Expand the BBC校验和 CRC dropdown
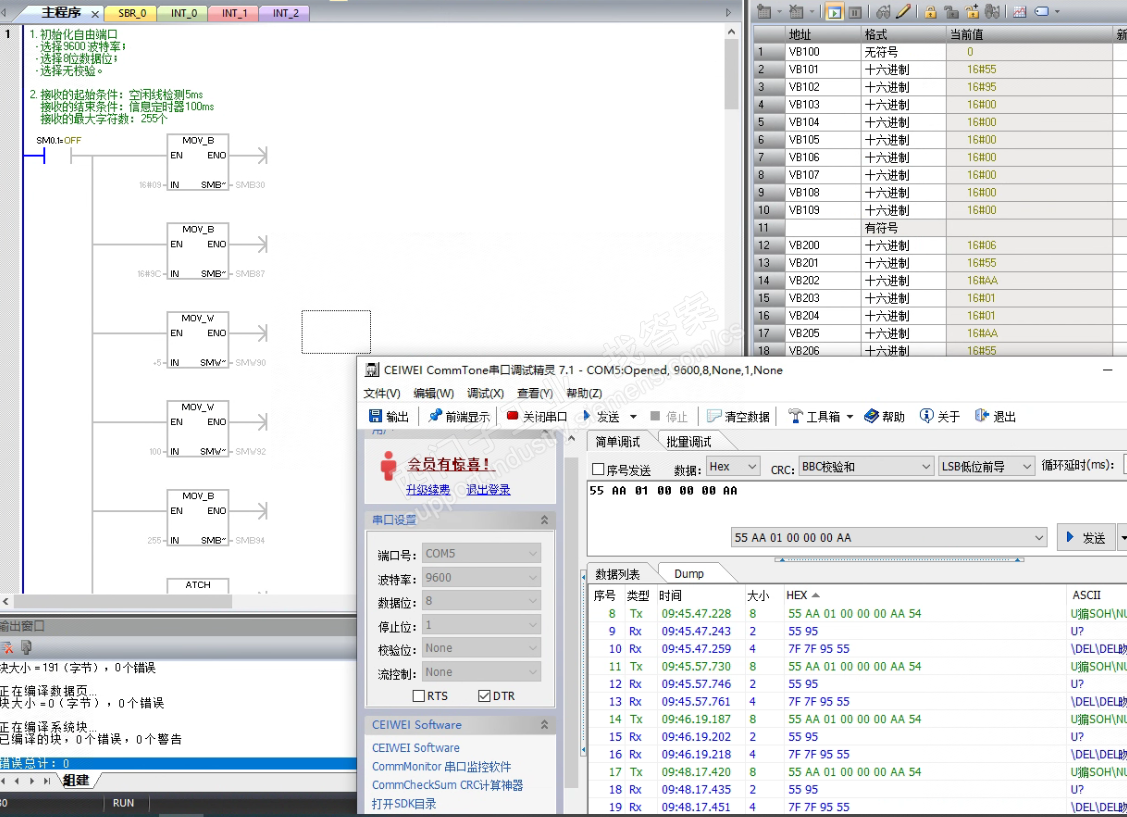Image resolution: width=1127 pixels, height=817 pixels. [864, 467]
